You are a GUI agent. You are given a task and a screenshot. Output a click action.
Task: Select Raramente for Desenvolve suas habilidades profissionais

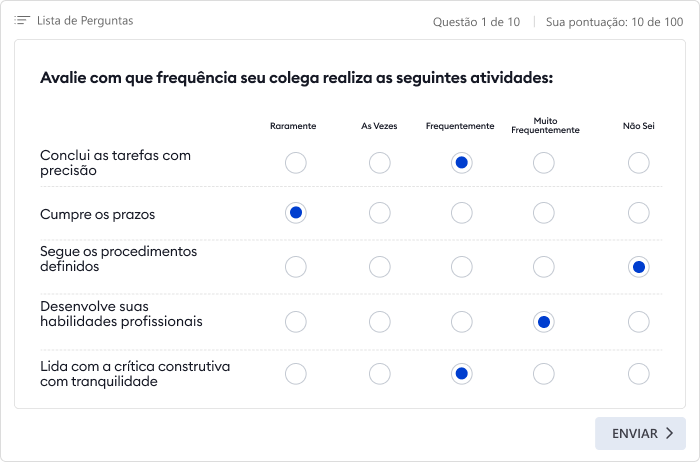pos(296,322)
